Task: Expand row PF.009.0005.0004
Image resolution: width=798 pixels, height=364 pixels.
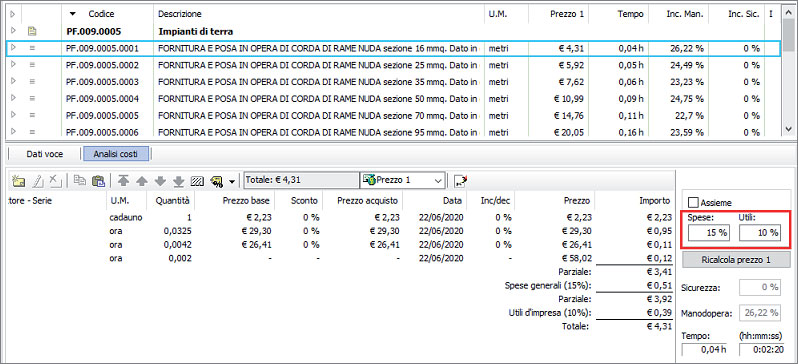Action: click(13, 98)
